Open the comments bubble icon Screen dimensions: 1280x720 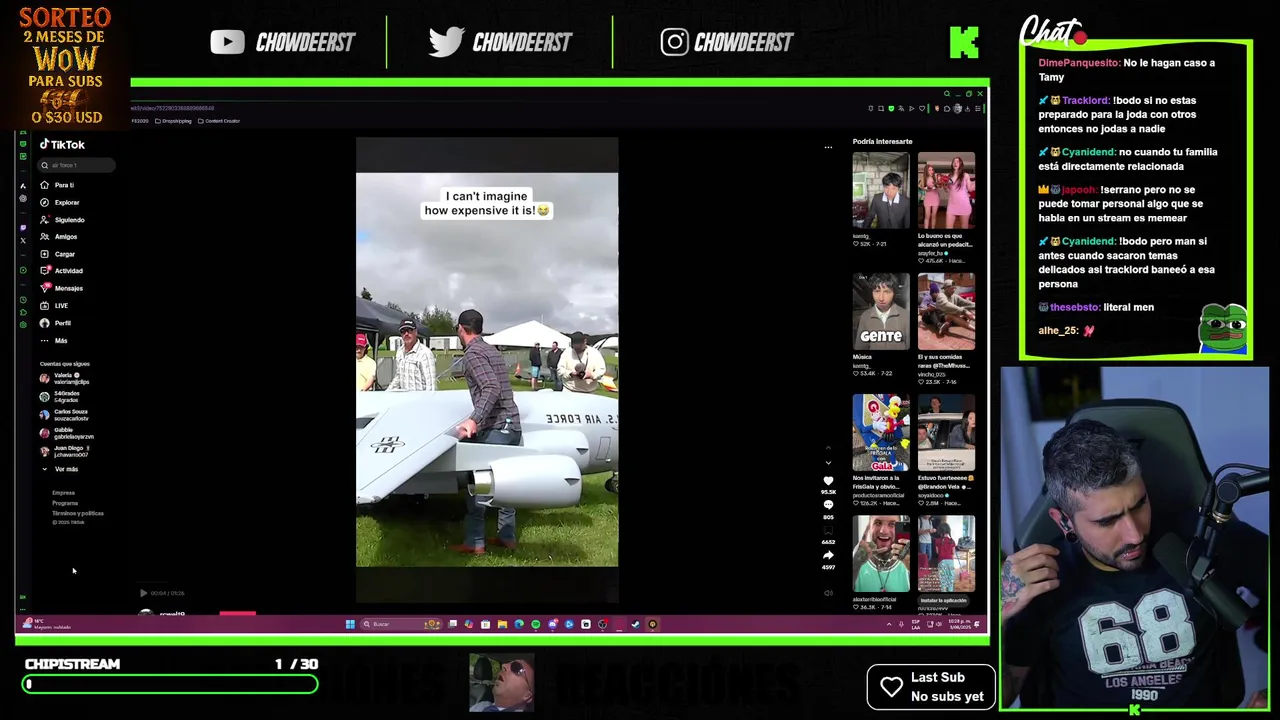tap(828, 506)
